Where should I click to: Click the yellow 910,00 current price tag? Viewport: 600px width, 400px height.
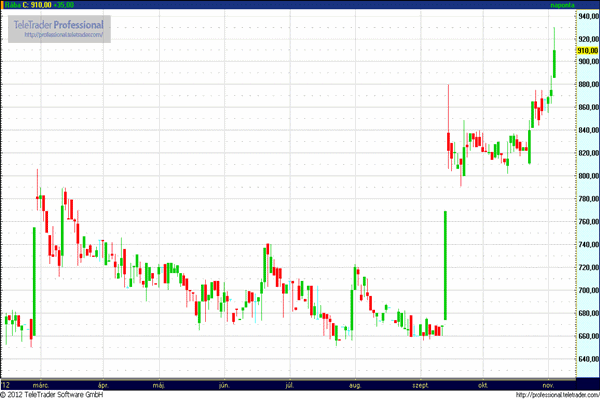coord(587,50)
